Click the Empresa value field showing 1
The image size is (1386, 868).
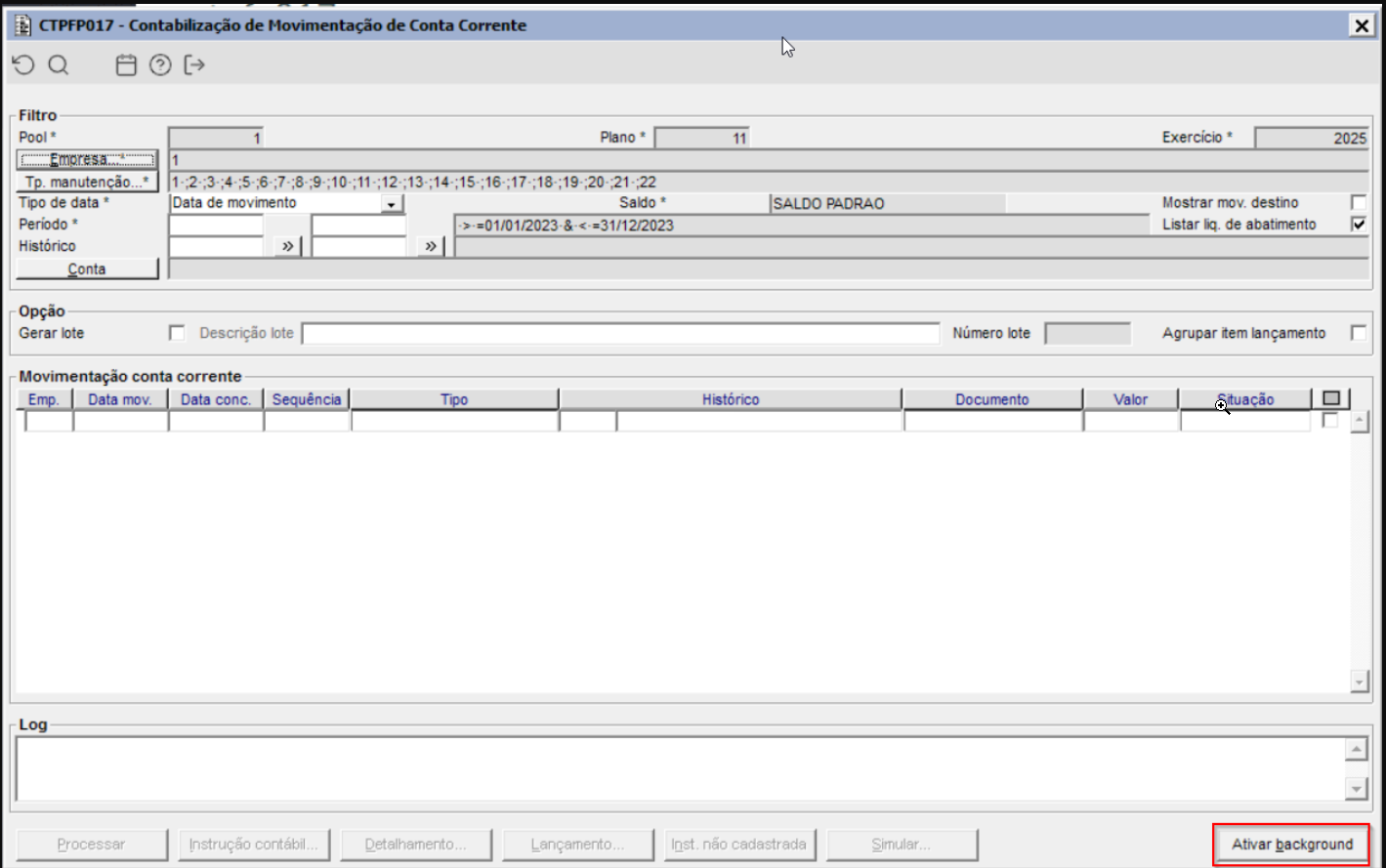[769, 160]
